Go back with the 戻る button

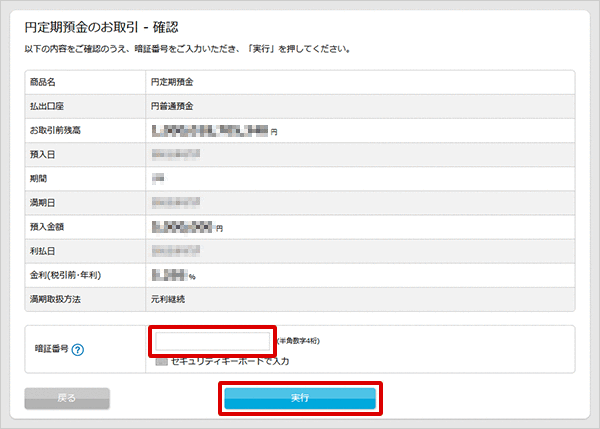coord(67,398)
